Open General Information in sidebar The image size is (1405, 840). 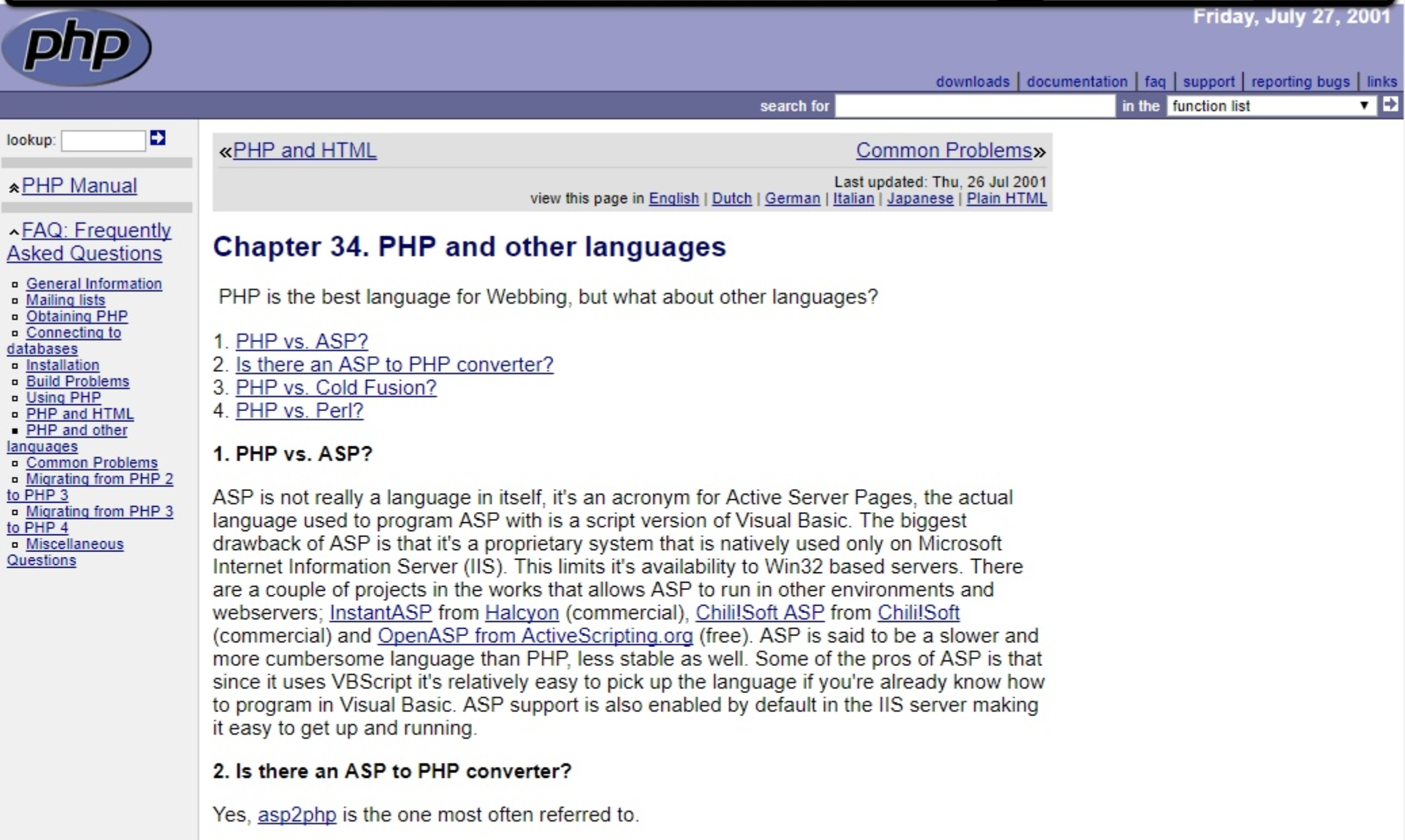pyautogui.click(x=94, y=284)
